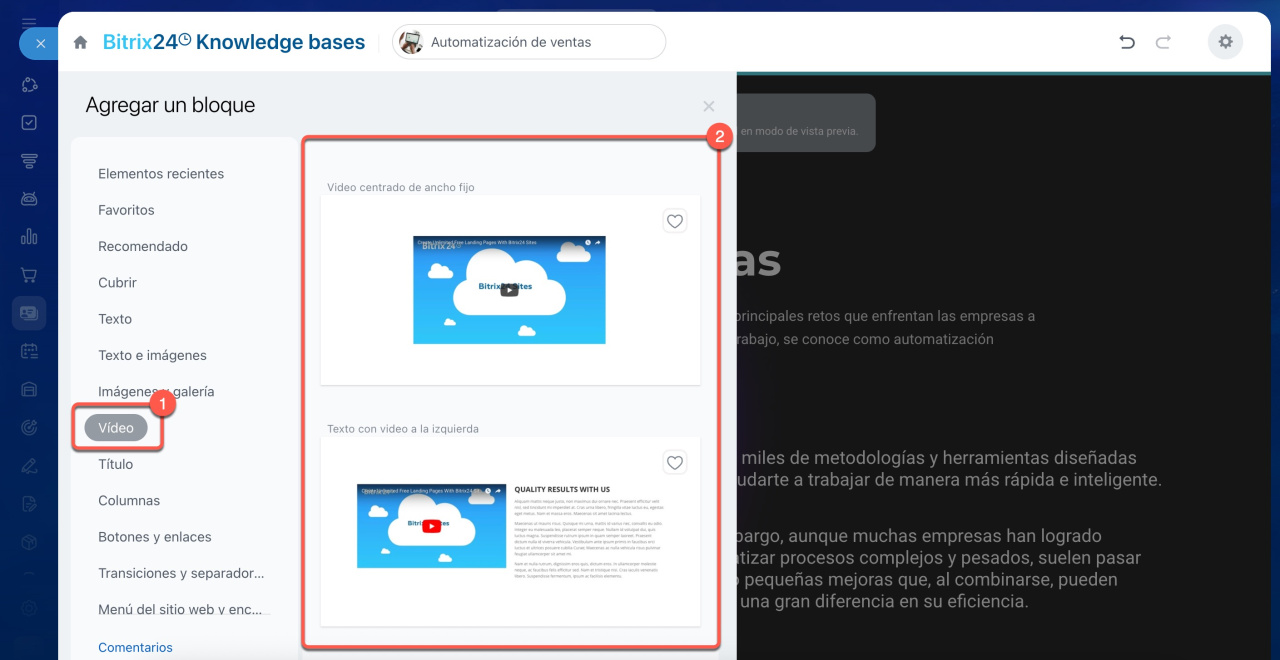
Task: Go to the Favoritos block category
Action: click(x=126, y=210)
